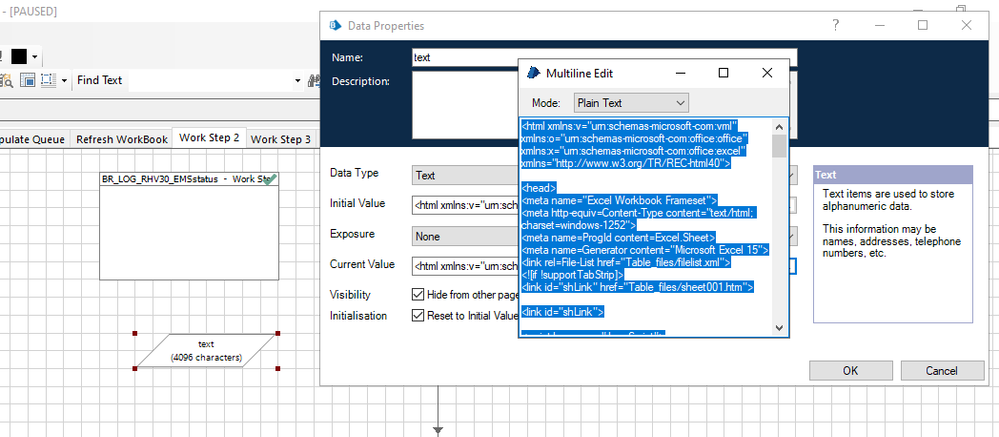
Task: Click the green checkmark on BR_LOG block
Action: pyautogui.click(x=270, y=179)
